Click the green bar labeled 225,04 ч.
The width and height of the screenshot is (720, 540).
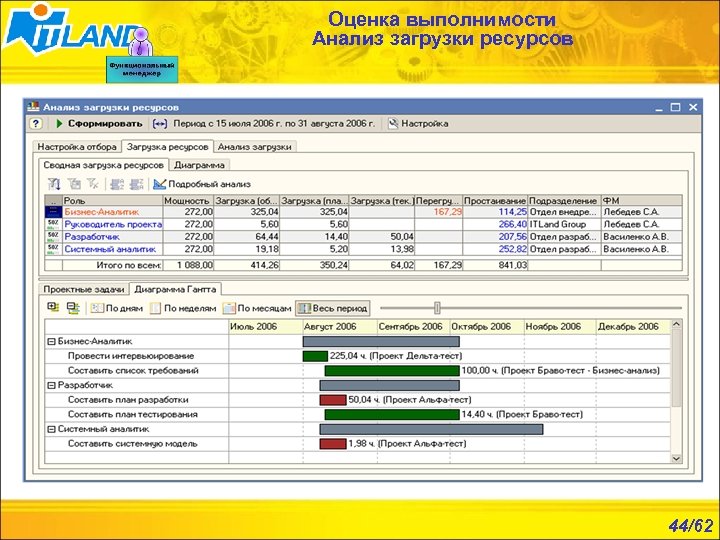[x=315, y=356]
